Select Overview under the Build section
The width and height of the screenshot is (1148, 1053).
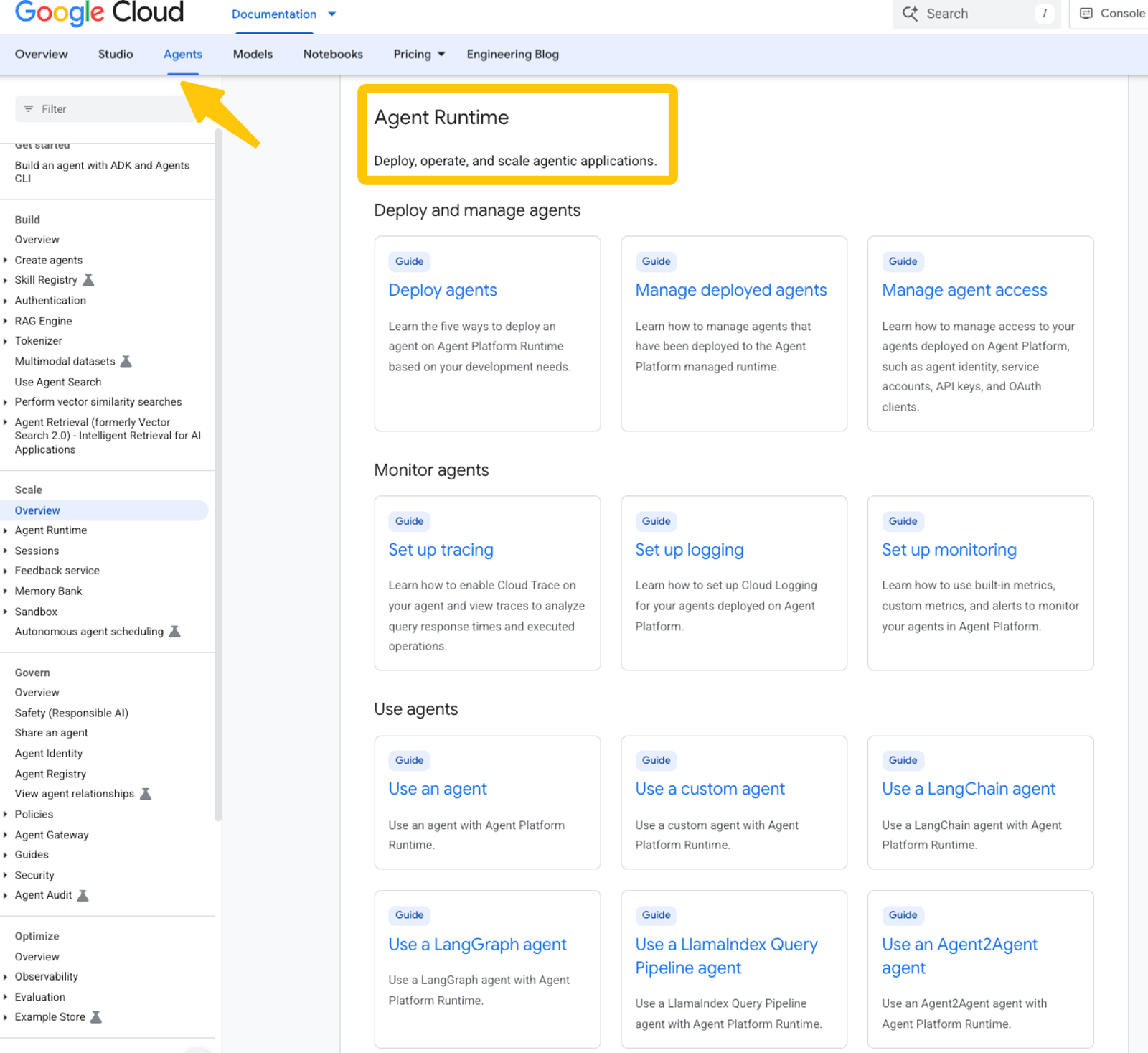point(37,240)
